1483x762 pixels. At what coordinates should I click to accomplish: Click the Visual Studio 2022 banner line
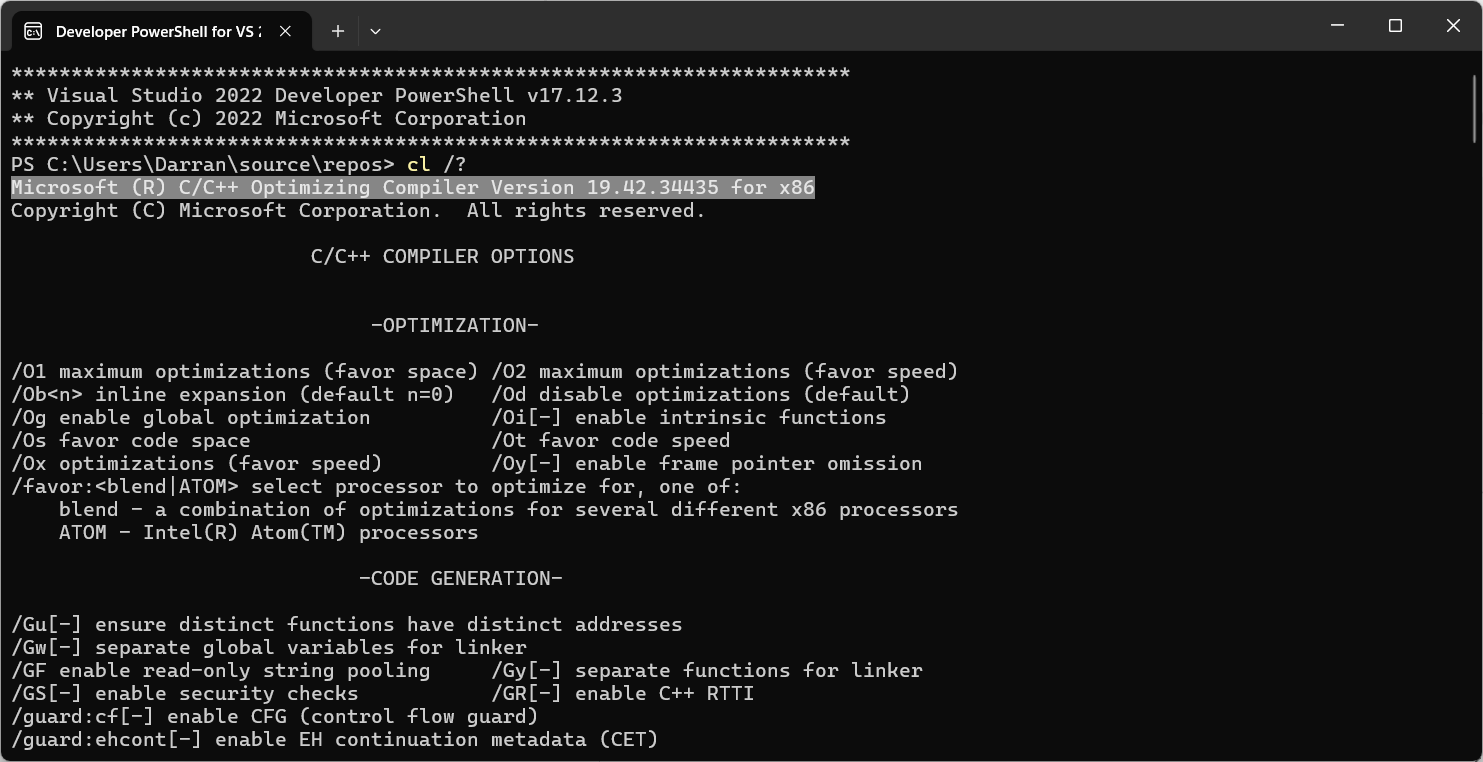pyautogui.click(x=317, y=96)
